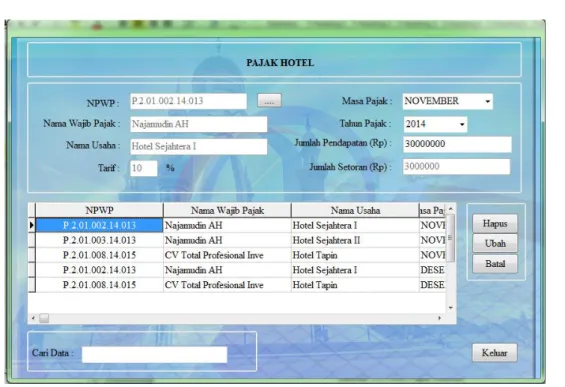Click the grid's scroll left arrow
565x387 pixels.
pyautogui.click(x=33, y=318)
